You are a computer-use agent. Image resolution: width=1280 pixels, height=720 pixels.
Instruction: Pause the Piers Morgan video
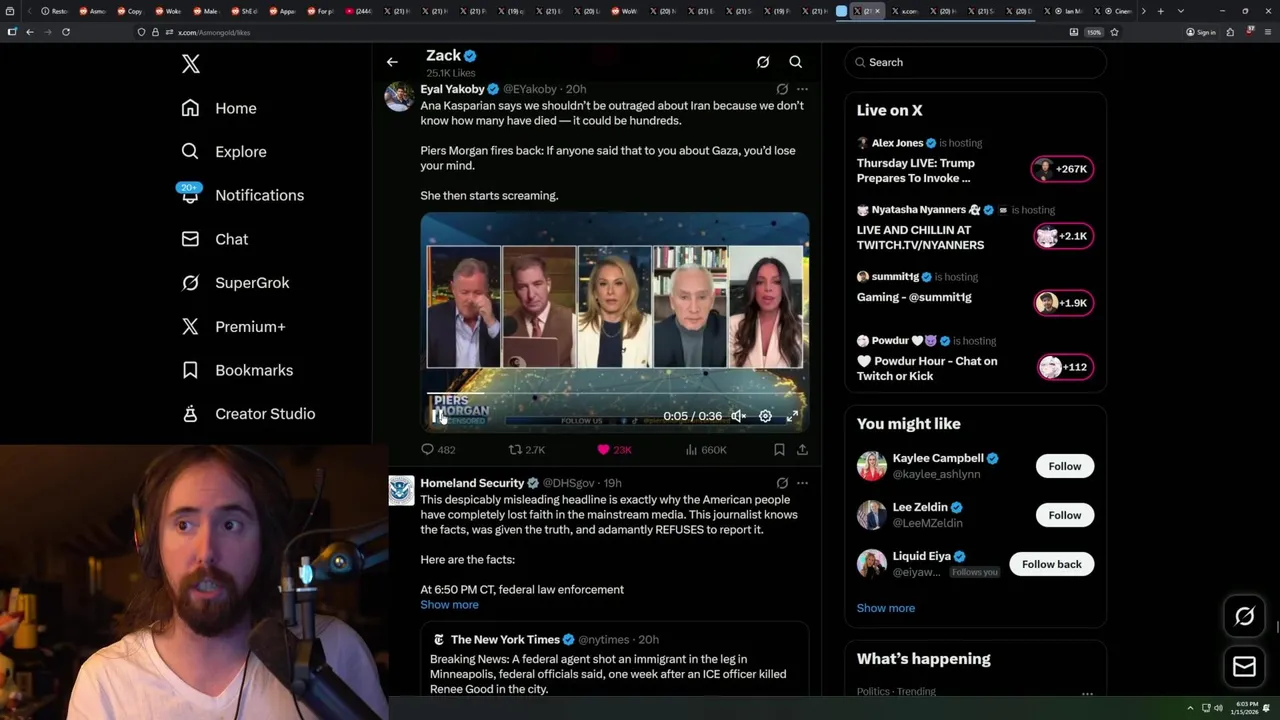point(438,416)
